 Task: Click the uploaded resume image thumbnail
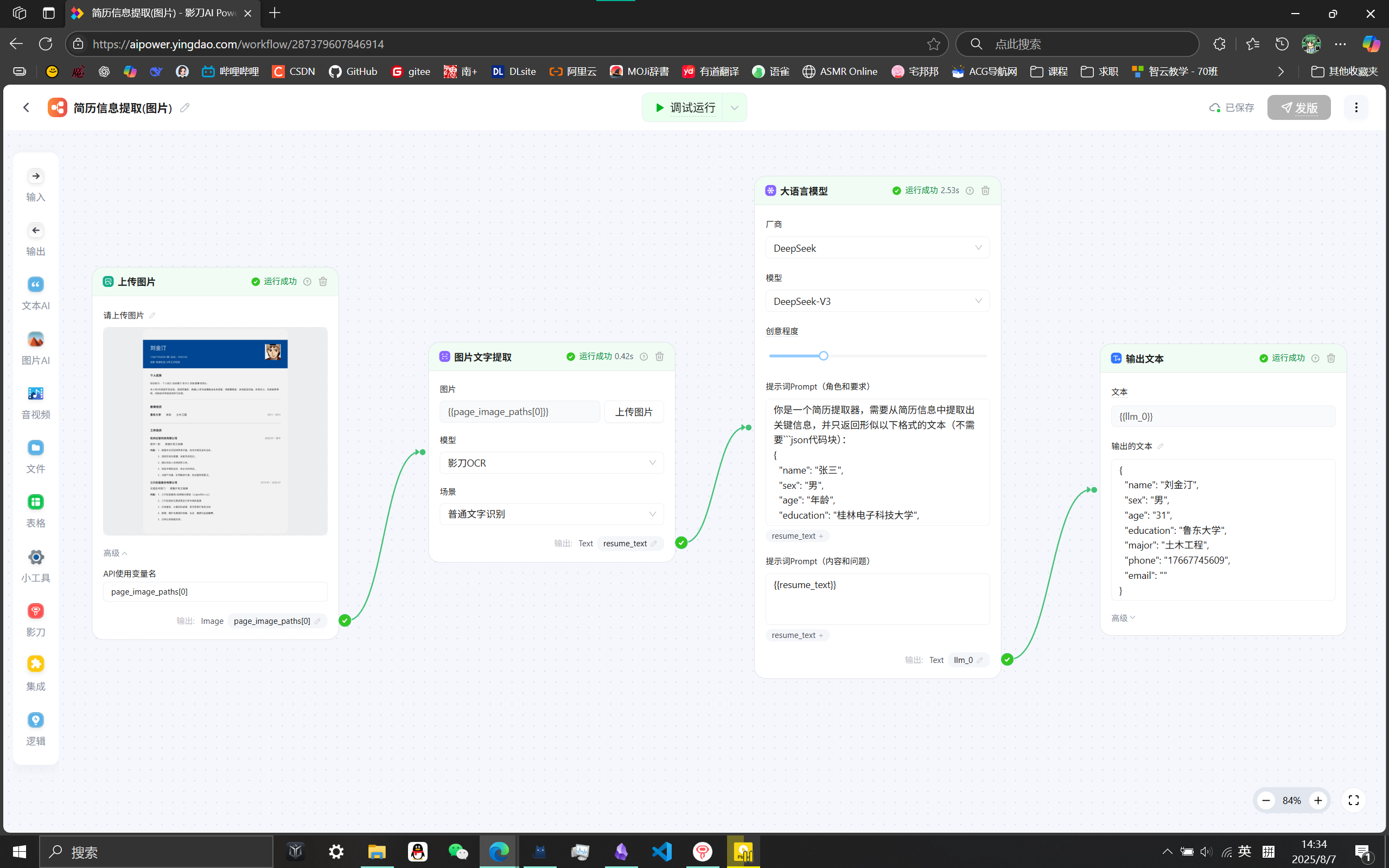click(x=215, y=431)
